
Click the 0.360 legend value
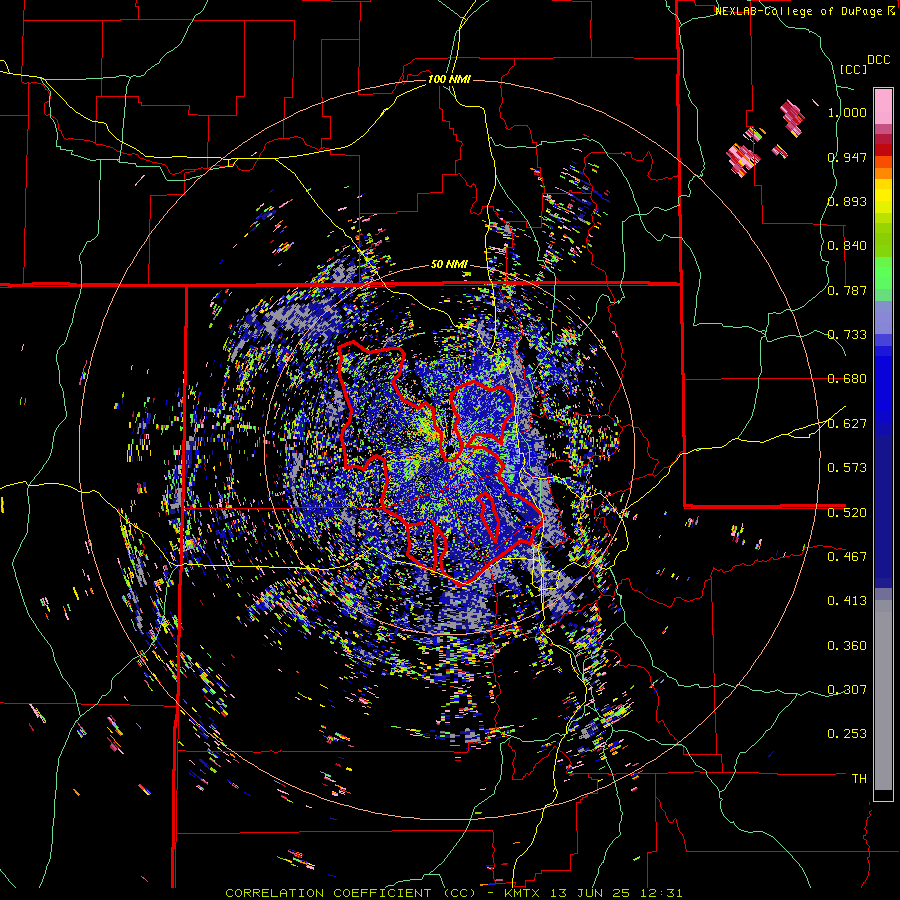click(x=847, y=646)
